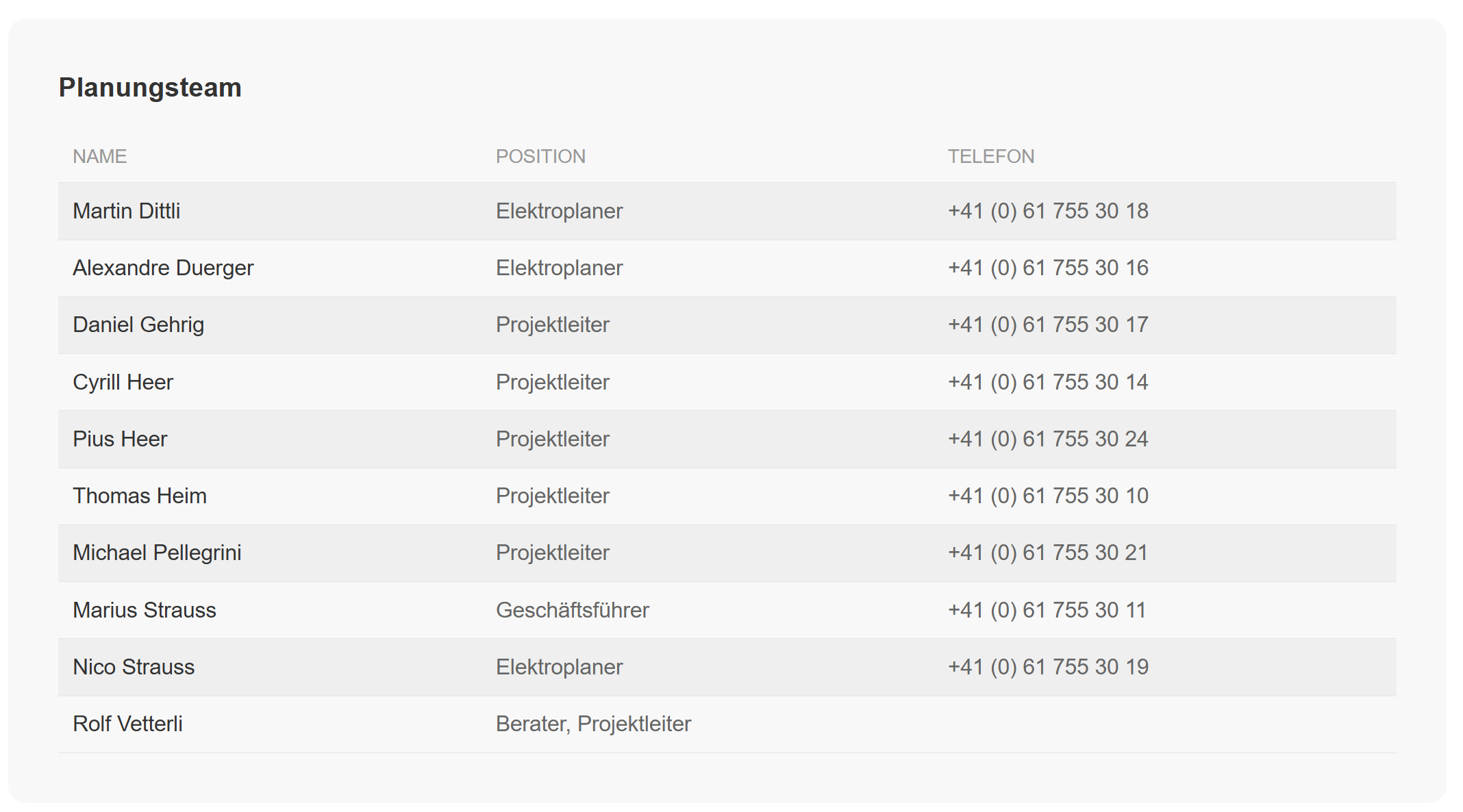Select the name Martin Dittli

pyautogui.click(x=127, y=211)
